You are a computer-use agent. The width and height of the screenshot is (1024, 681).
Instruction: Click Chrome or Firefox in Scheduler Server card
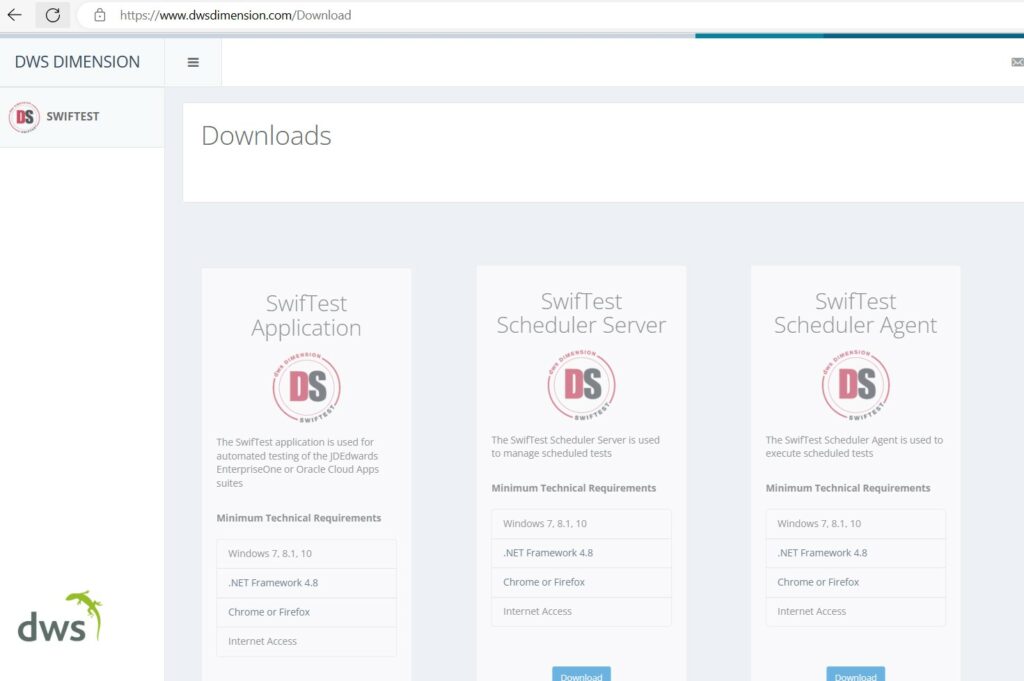pyautogui.click(x=581, y=582)
